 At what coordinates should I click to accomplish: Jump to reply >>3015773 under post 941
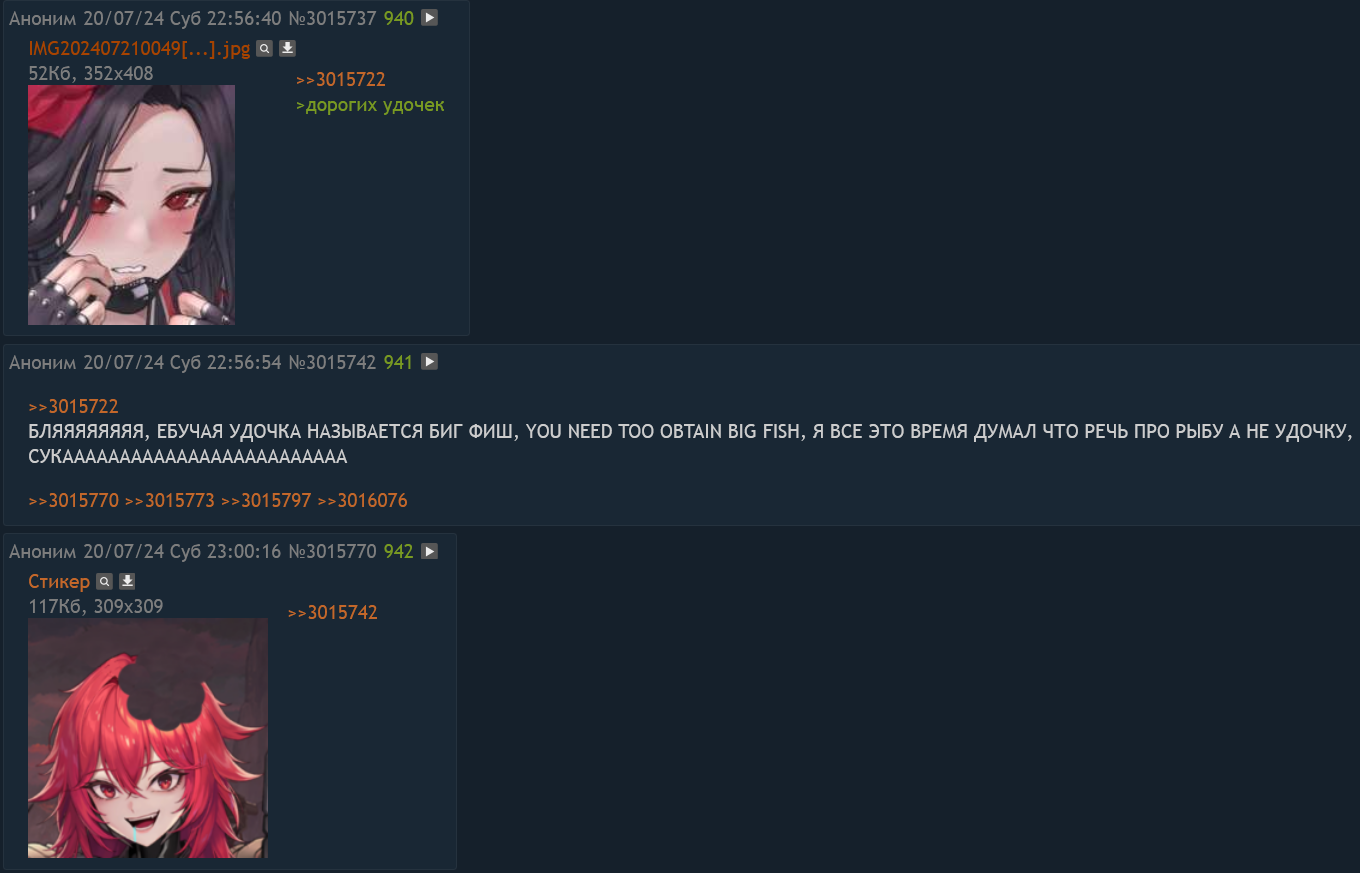(x=170, y=500)
